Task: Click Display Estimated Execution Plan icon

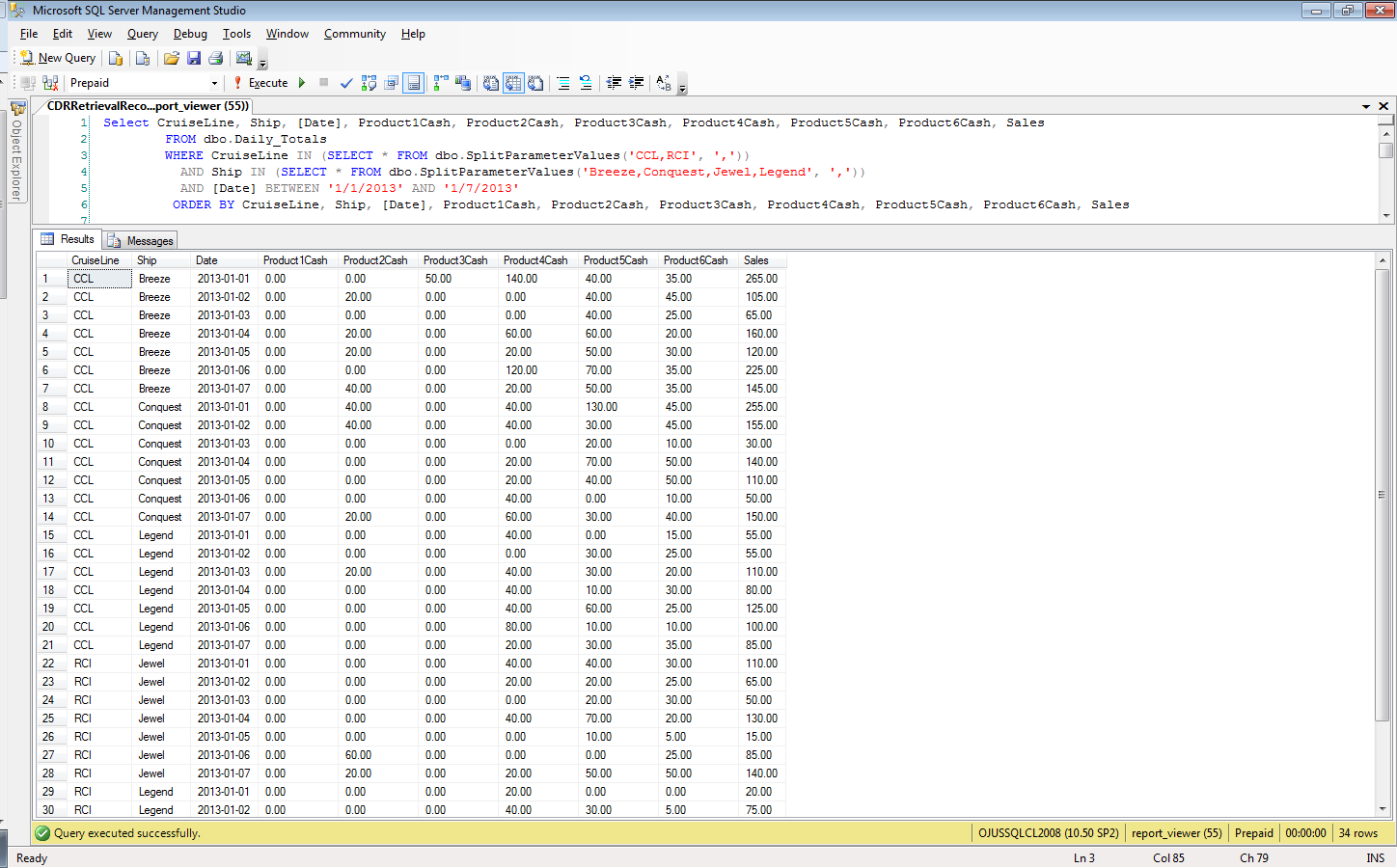Action: (x=369, y=83)
